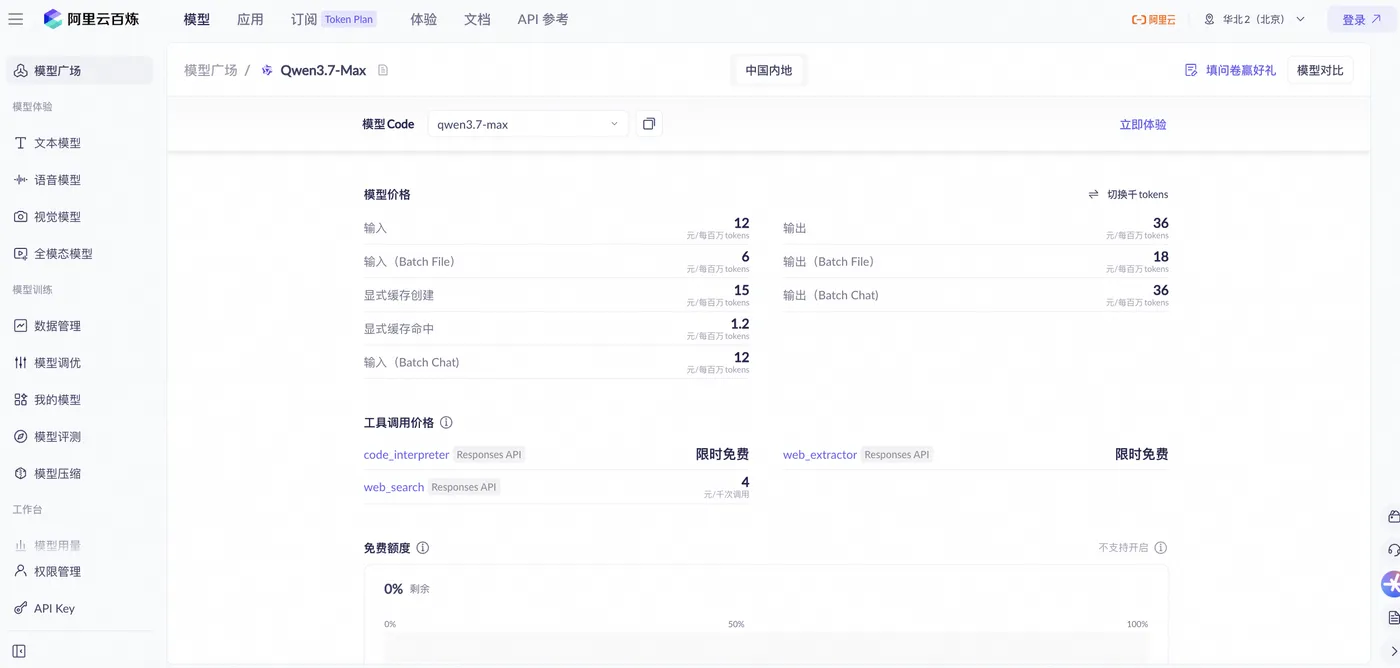Click Responses API tag beside web_search
Image resolution: width=1400 pixels, height=668 pixels.
coord(464,487)
